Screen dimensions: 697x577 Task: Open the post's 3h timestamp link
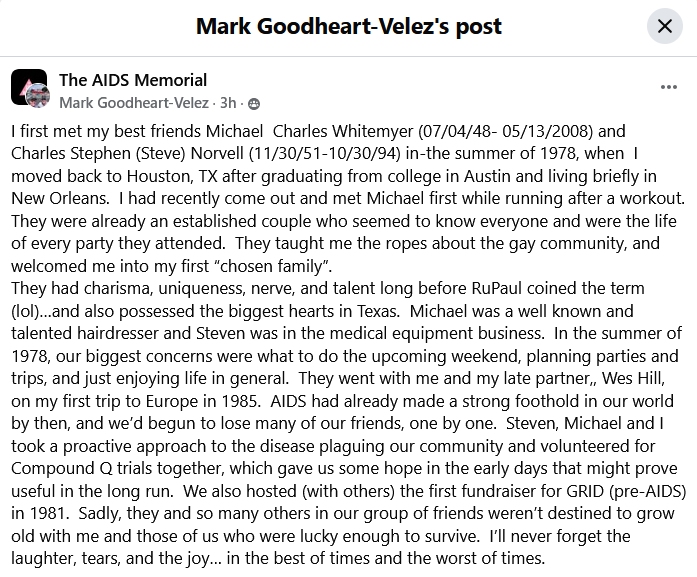tap(229, 103)
